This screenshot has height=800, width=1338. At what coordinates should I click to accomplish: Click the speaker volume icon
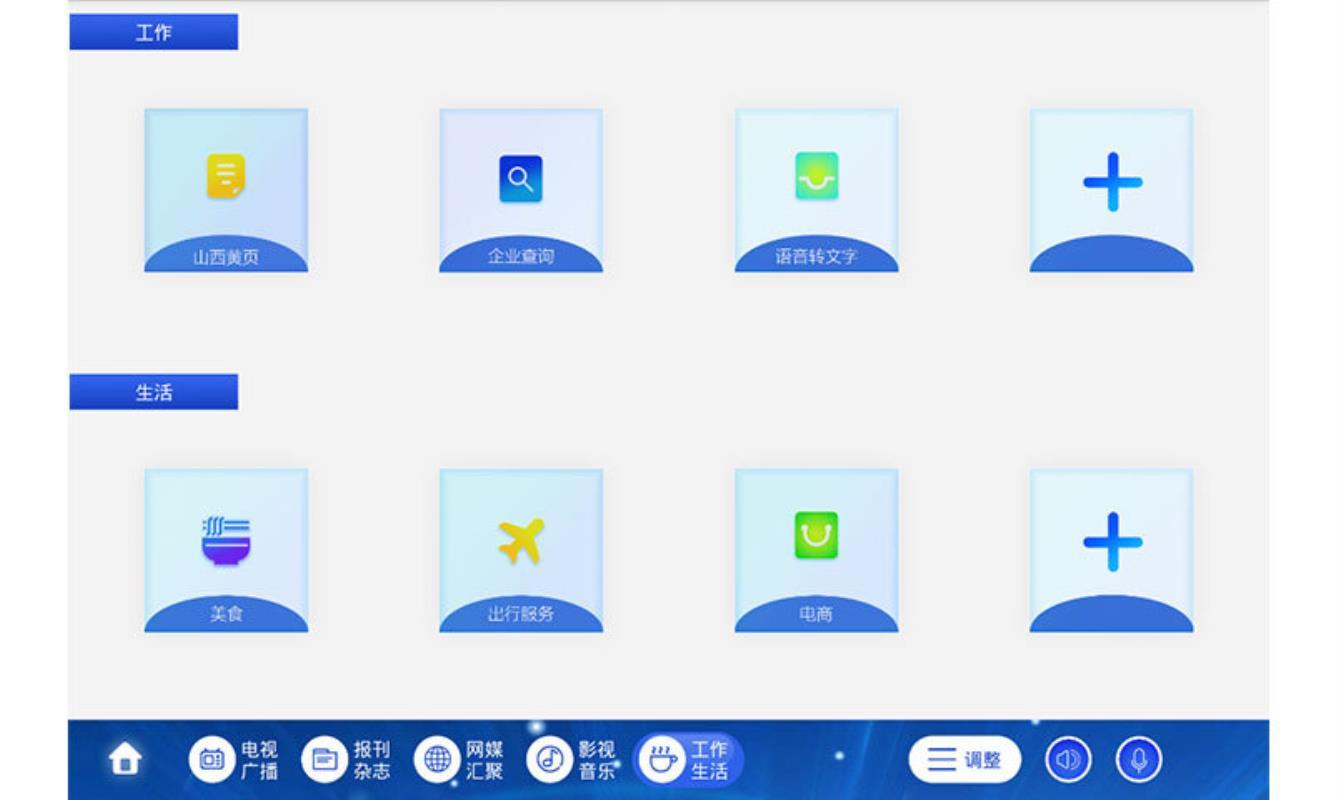[1066, 760]
